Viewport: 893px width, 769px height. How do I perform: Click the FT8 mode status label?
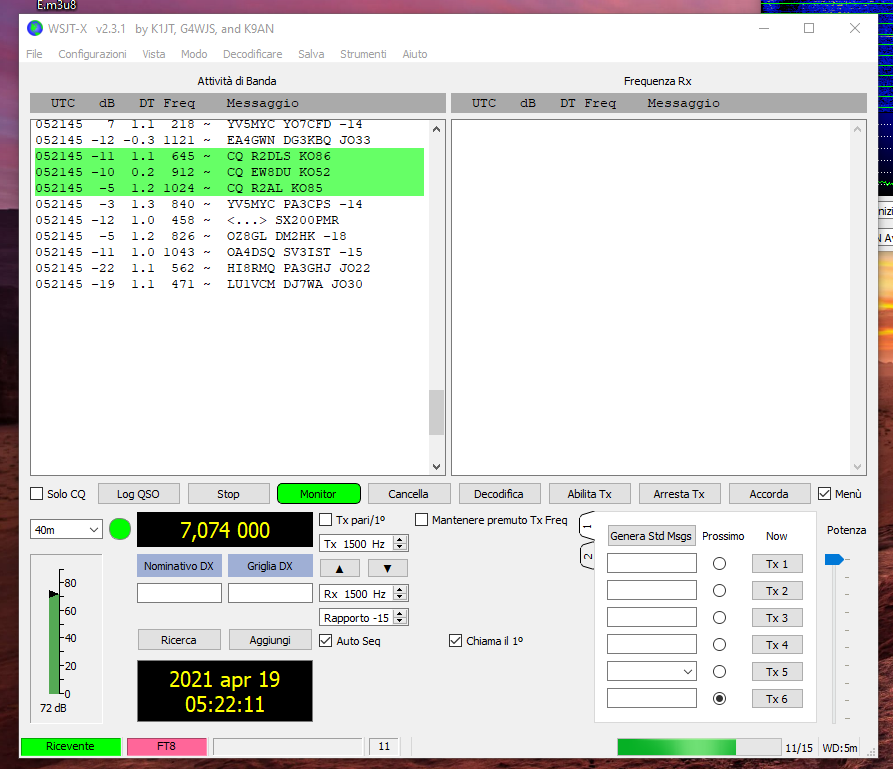pos(166,746)
